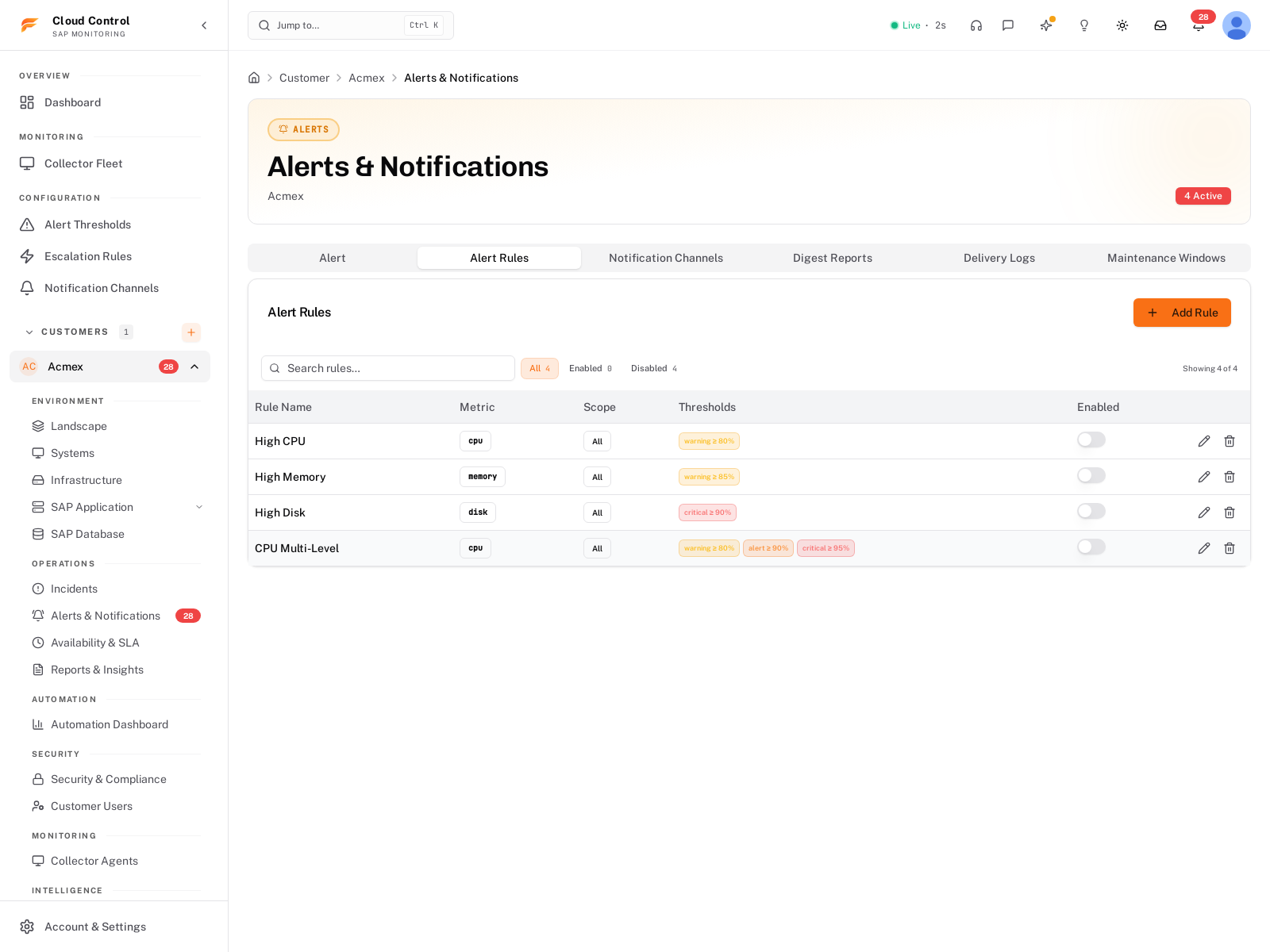Focus the Search rules field
This screenshot has height=952, width=1270.
pyautogui.click(x=388, y=368)
